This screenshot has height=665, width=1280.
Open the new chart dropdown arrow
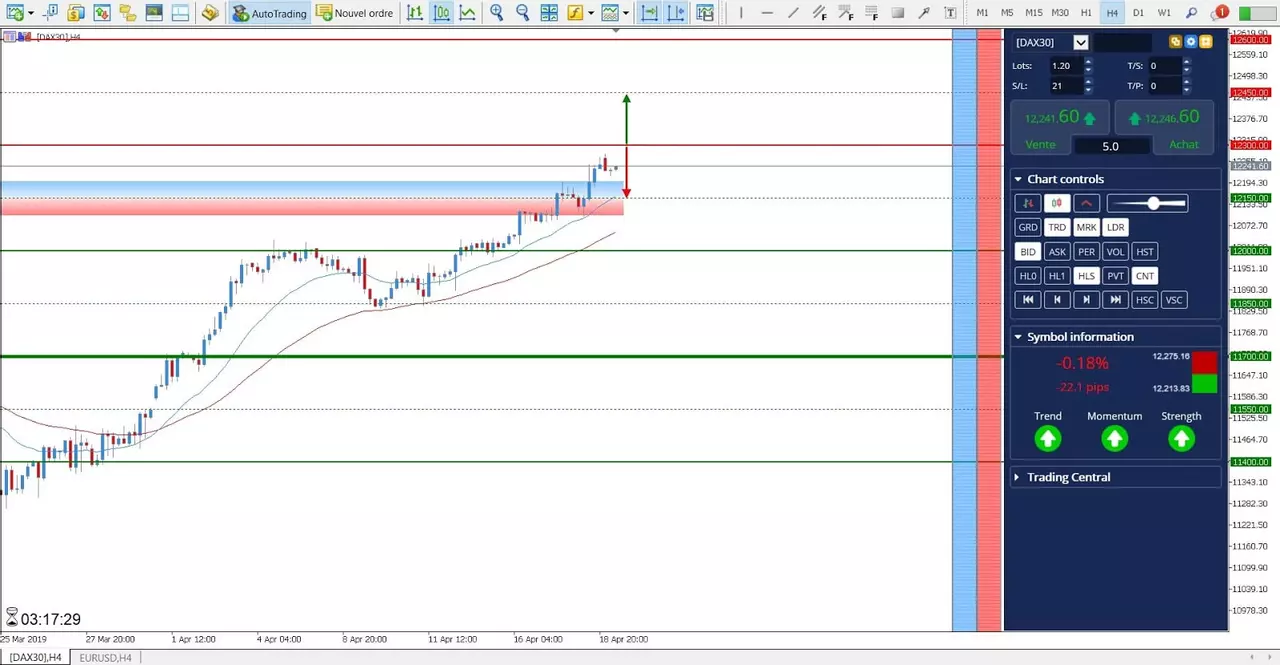point(31,13)
